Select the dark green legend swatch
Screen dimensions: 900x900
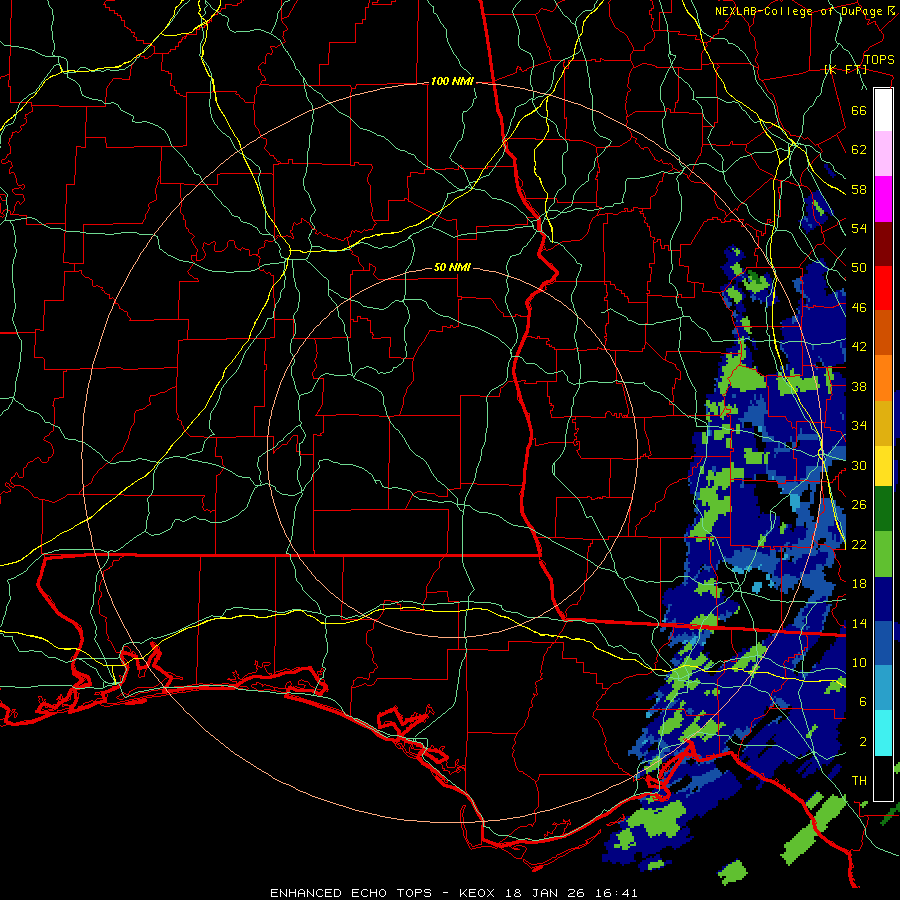pyautogui.click(x=883, y=509)
